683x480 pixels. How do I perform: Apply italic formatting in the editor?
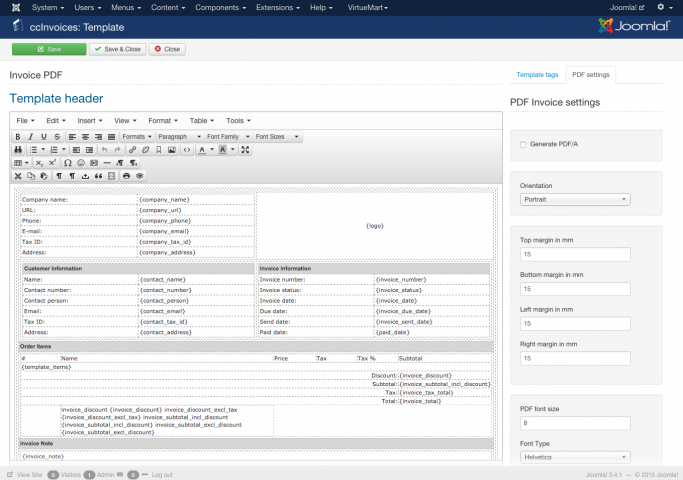(31, 136)
